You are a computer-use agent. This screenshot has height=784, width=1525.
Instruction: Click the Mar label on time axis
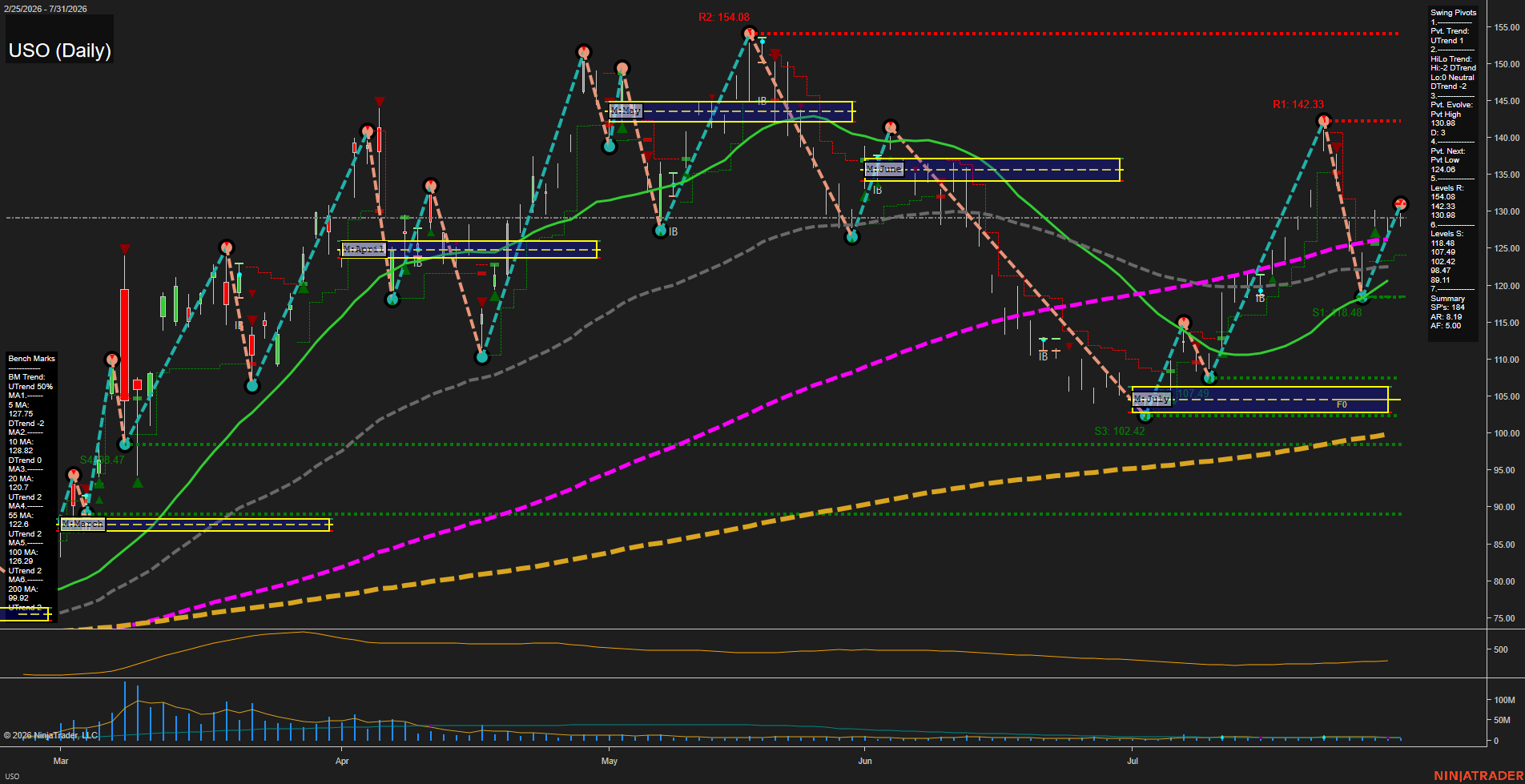click(61, 761)
